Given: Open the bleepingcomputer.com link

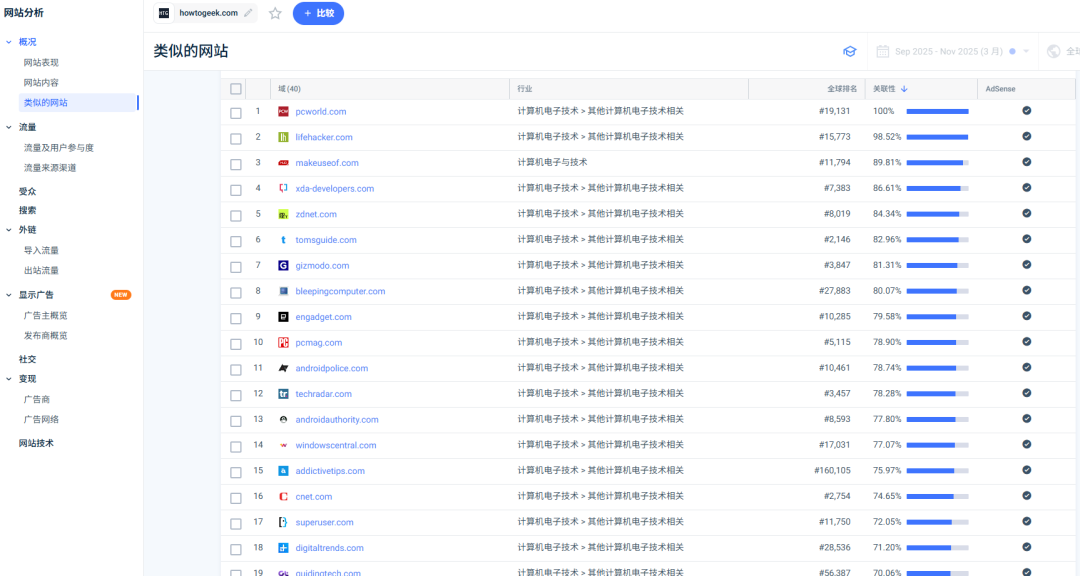Looking at the screenshot, I should click(340, 291).
